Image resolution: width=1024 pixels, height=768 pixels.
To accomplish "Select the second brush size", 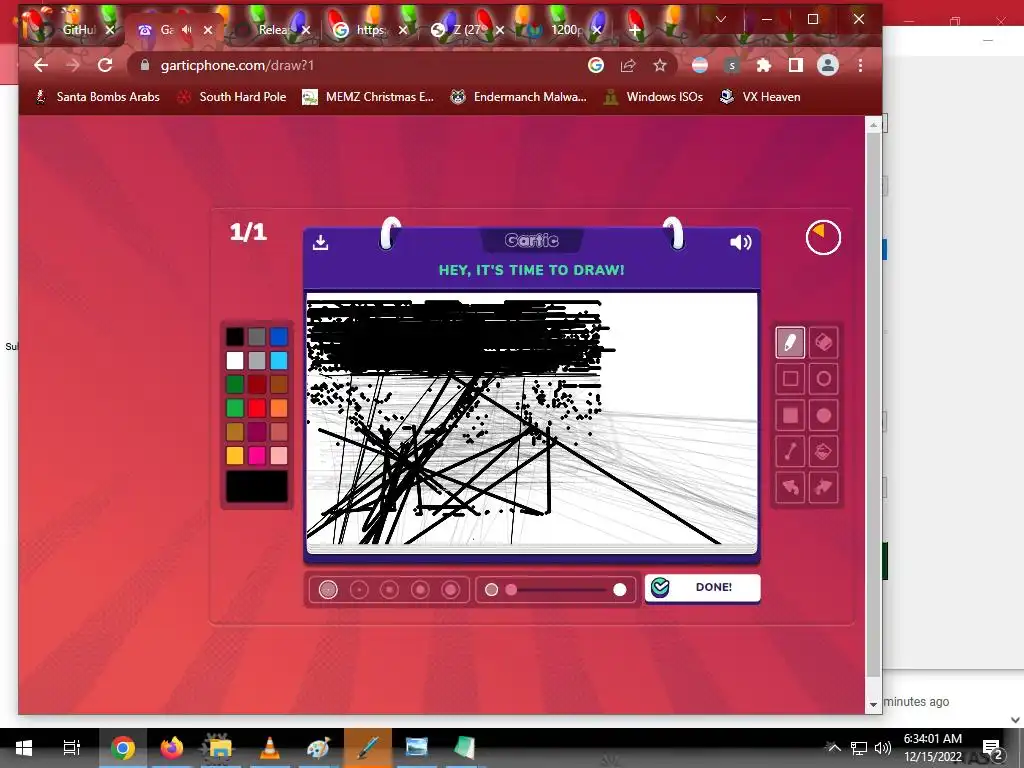I will pos(359,590).
